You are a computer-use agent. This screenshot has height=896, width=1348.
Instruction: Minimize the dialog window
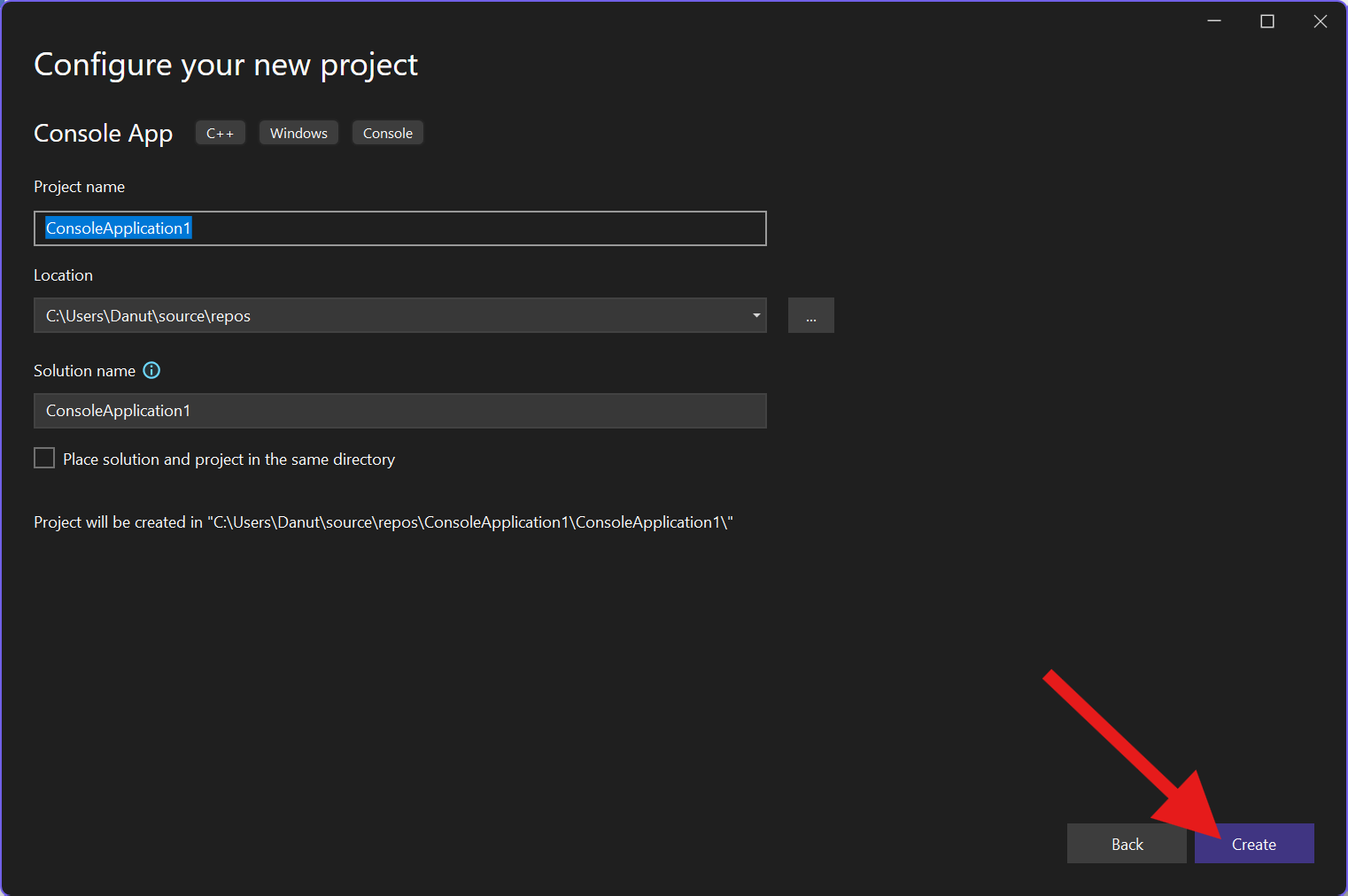click(x=1214, y=21)
